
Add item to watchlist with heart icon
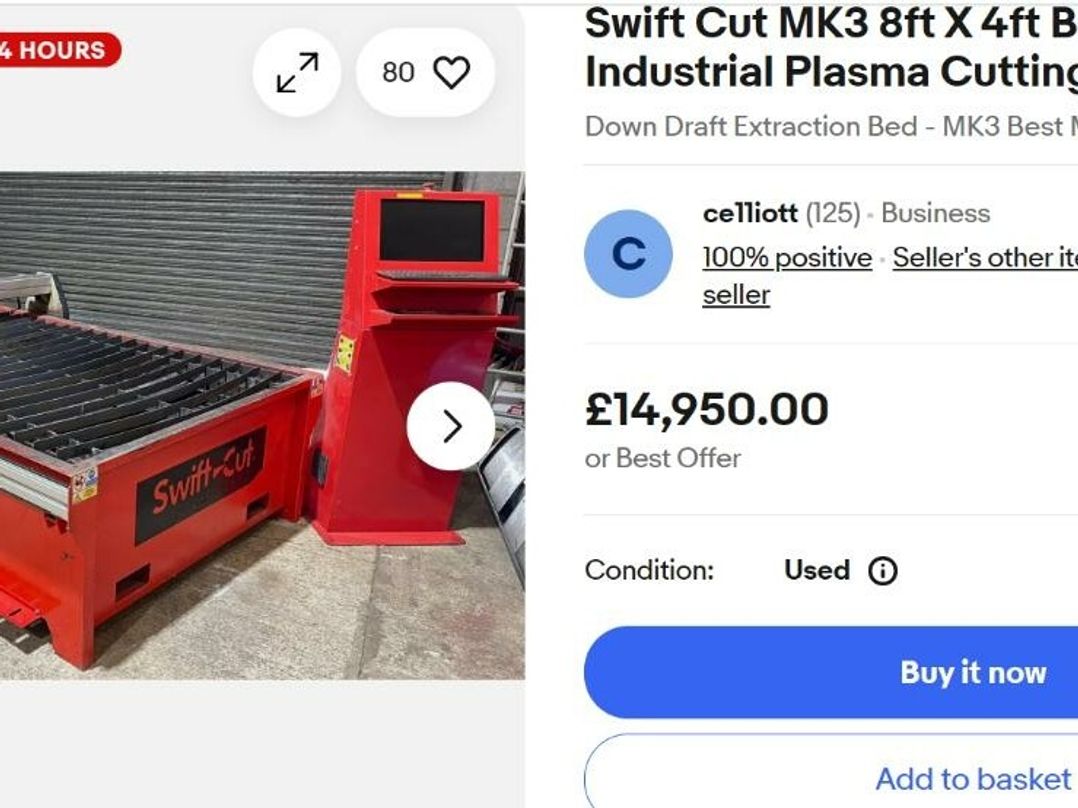[451, 73]
